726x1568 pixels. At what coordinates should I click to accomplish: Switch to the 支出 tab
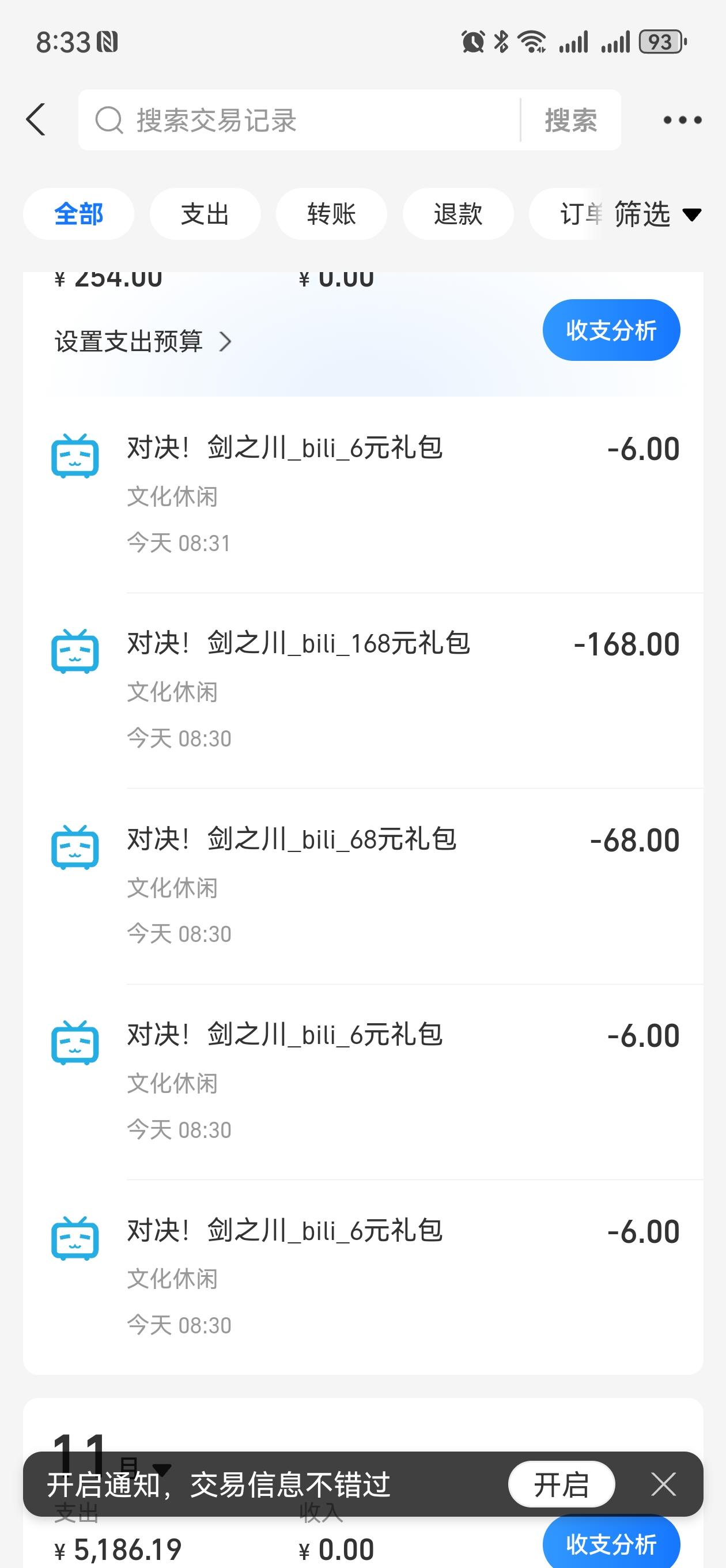205,214
